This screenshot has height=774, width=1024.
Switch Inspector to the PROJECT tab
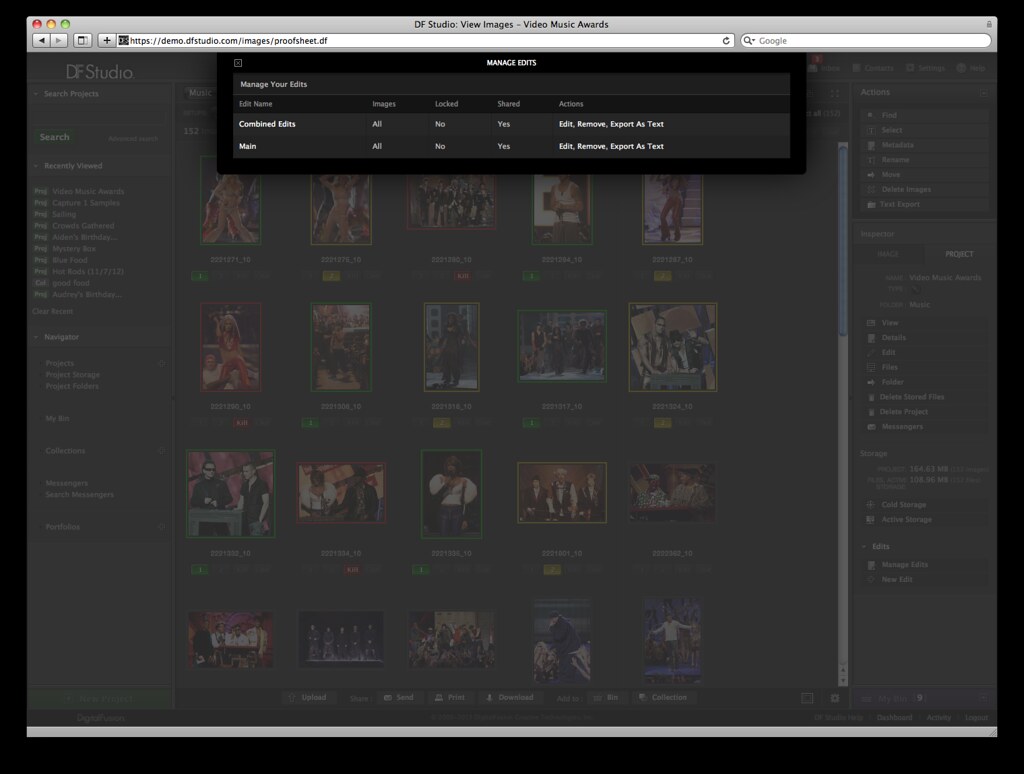(959, 254)
